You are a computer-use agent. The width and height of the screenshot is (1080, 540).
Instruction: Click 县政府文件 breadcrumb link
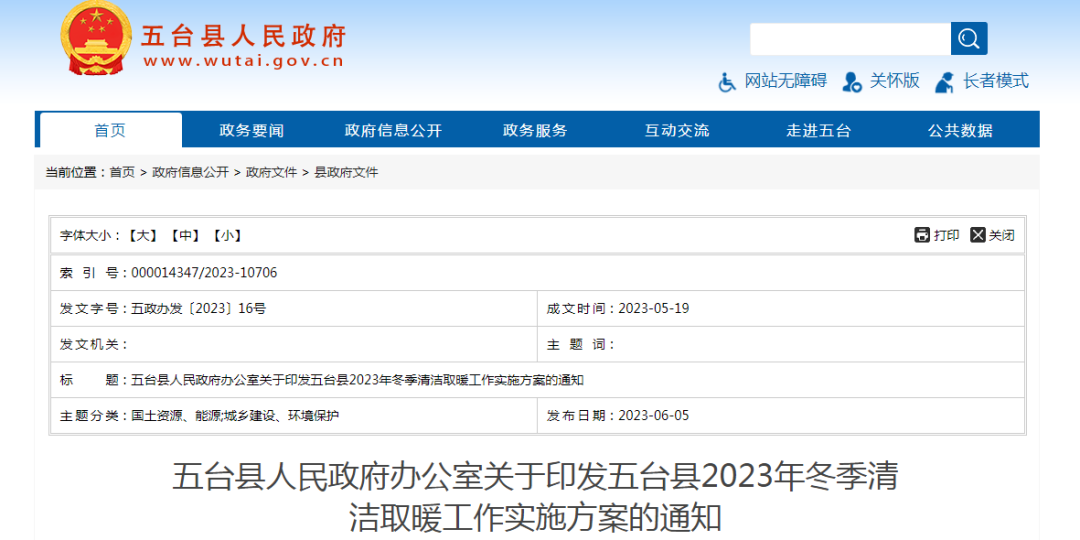pos(347,172)
